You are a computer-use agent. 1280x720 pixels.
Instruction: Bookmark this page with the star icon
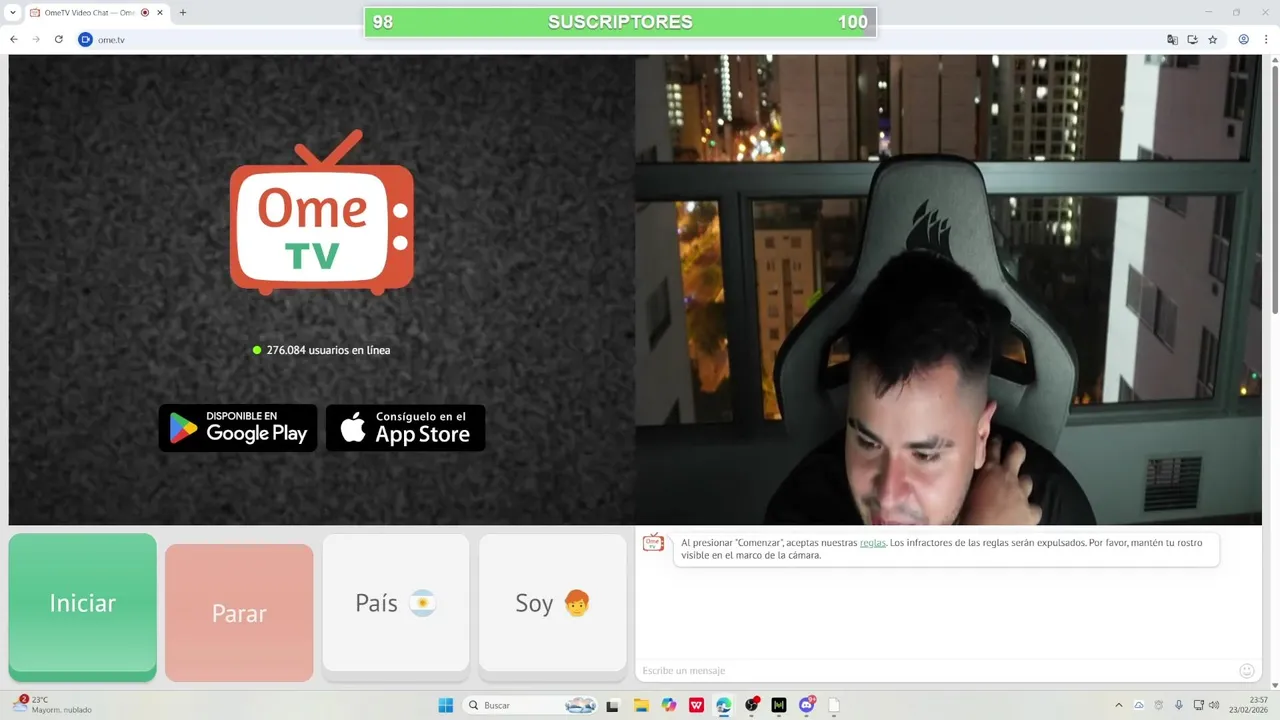pyautogui.click(x=1213, y=39)
